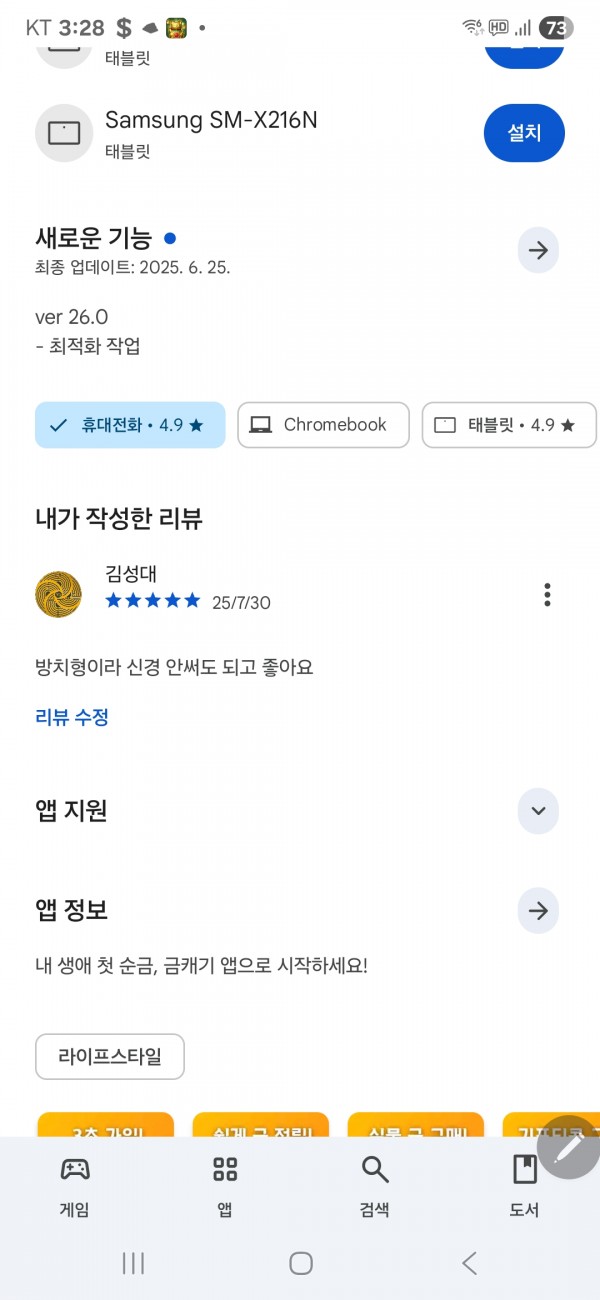Viewport: 600px width, 1300px height.
Task: Open 앱 정보 details arrow
Action: pos(538,911)
